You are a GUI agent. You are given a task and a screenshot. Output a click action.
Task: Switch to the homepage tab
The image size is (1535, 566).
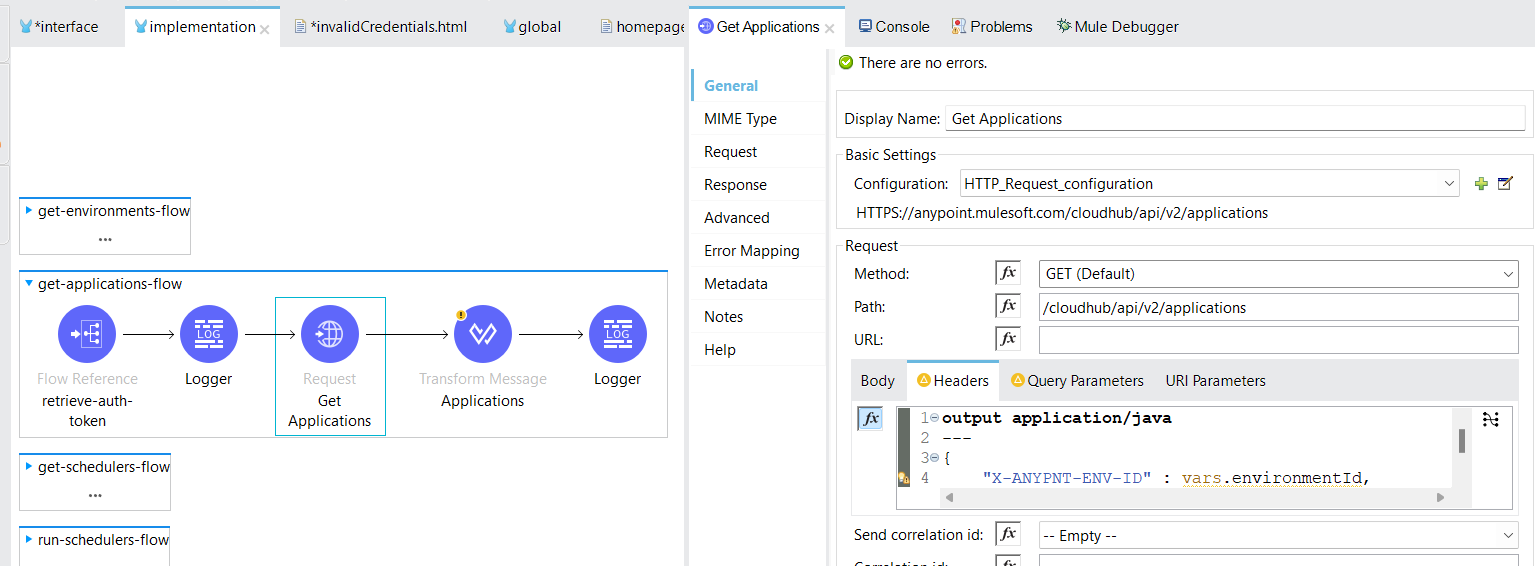[x=643, y=27]
